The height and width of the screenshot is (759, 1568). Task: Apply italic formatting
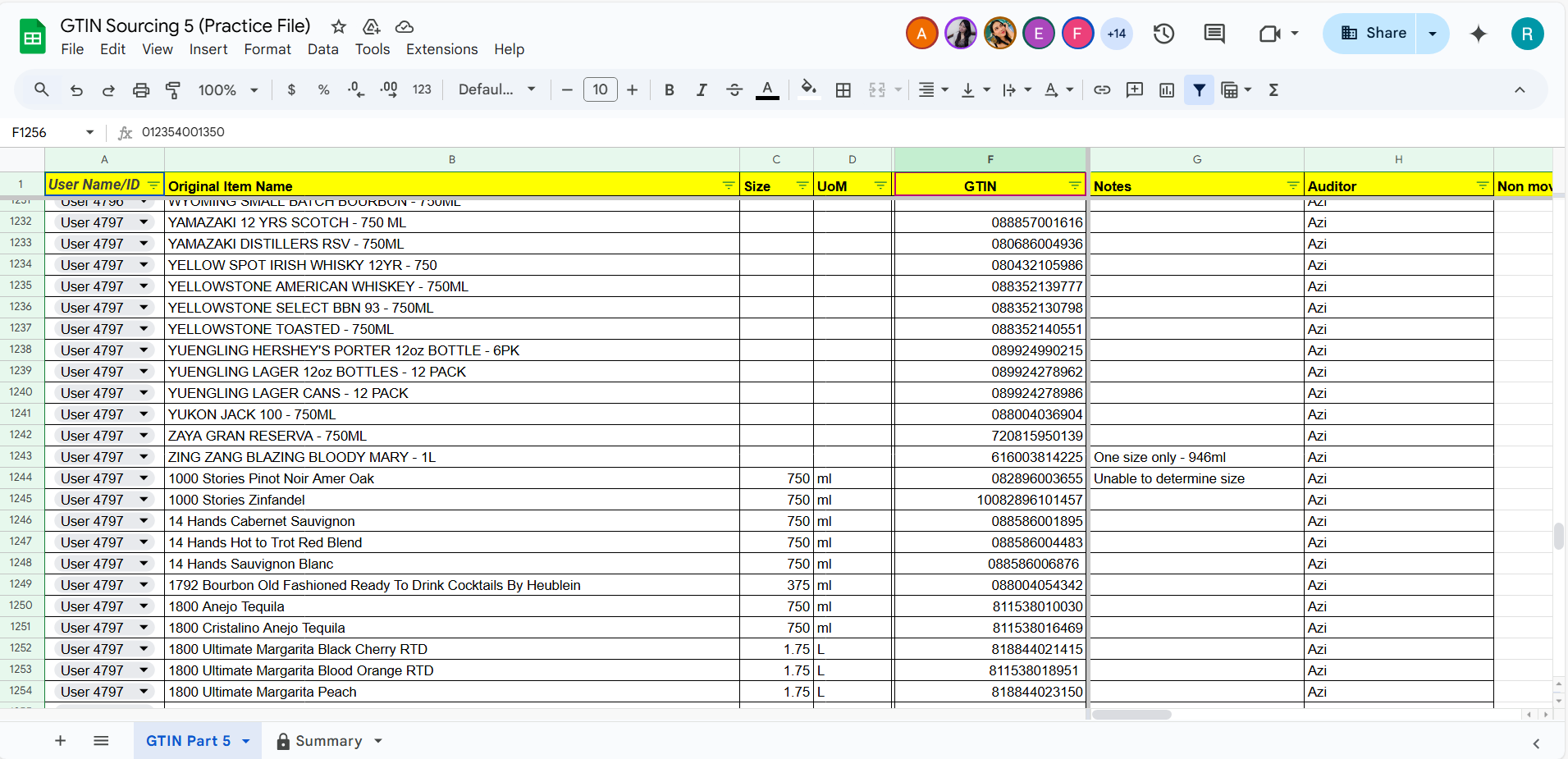point(702,90)
